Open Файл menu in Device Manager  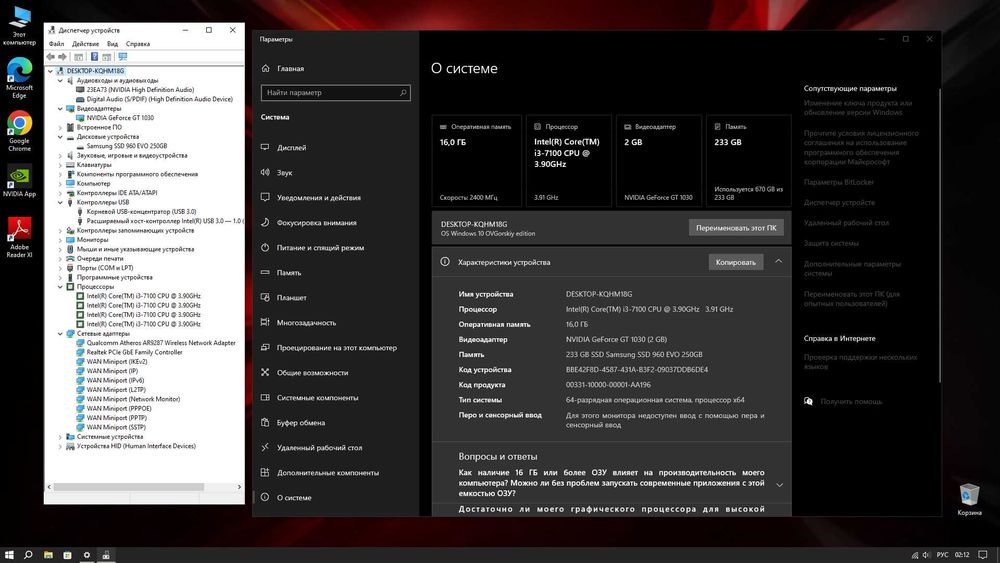point(56,44)
